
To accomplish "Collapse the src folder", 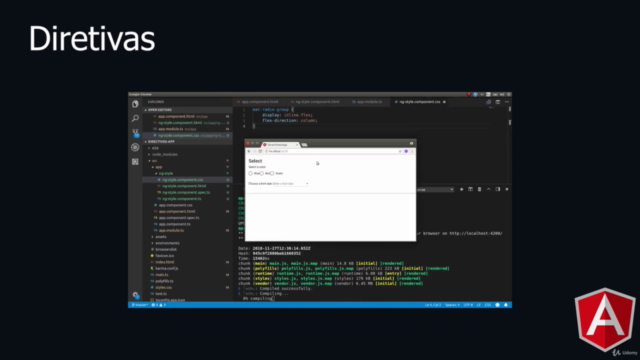I will pos(154,161).
